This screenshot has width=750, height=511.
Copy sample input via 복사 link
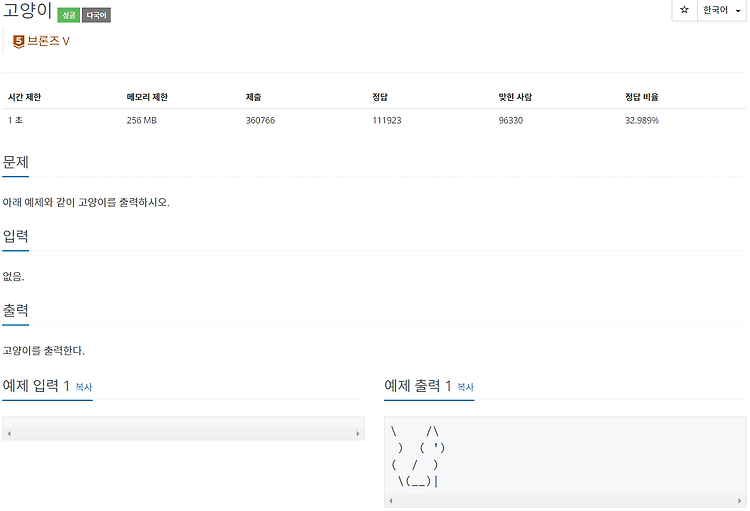84,387
